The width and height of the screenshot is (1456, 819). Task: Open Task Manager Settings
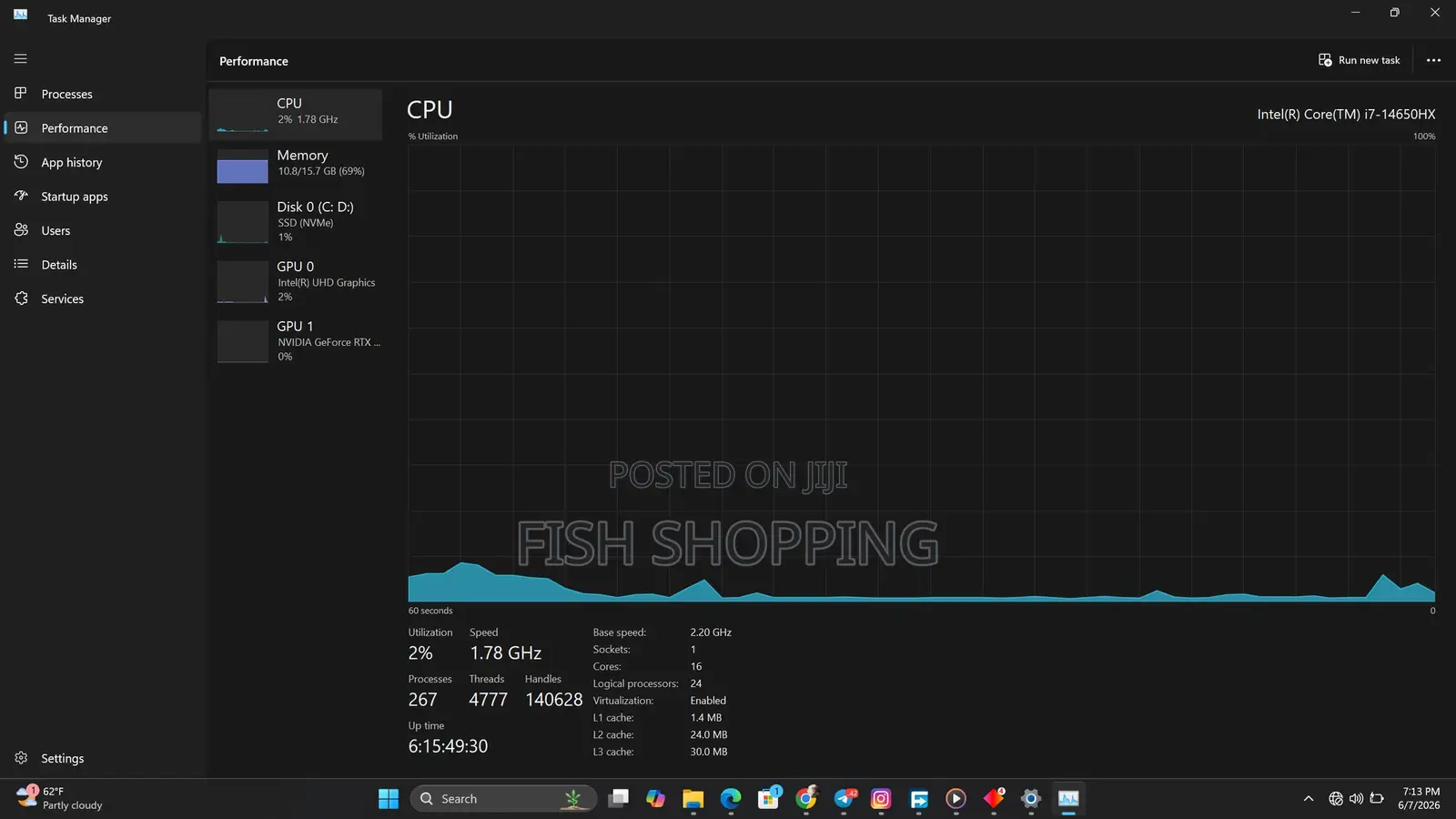[102, 758]
